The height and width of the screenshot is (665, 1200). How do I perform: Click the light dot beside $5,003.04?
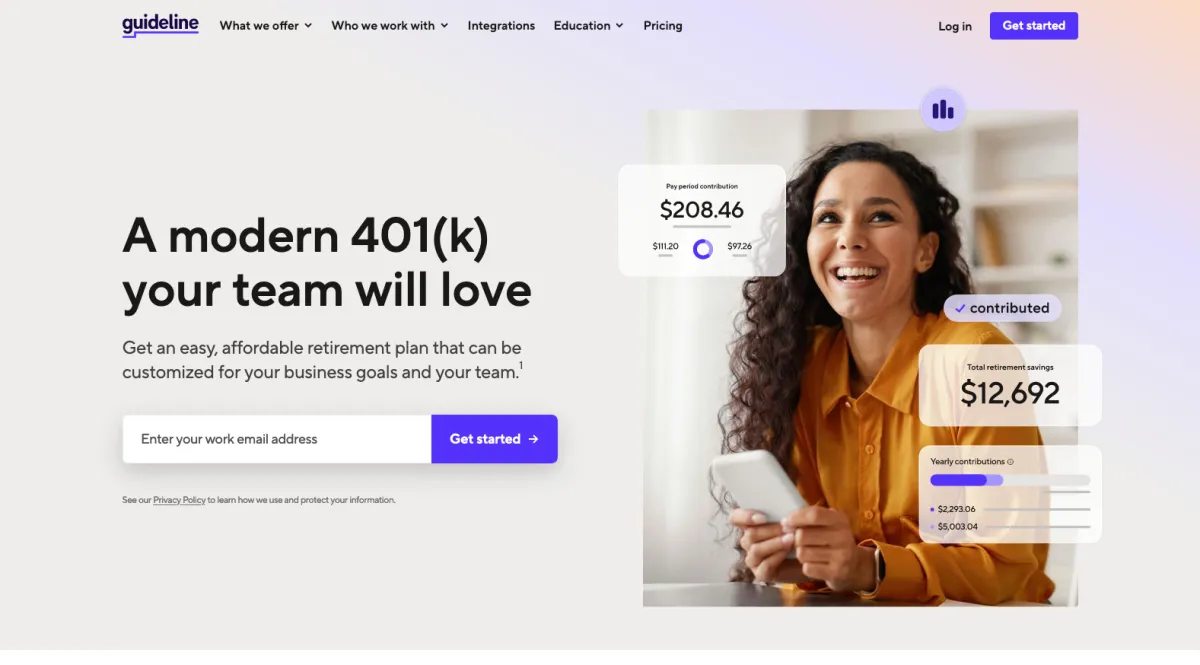[933, 527]
